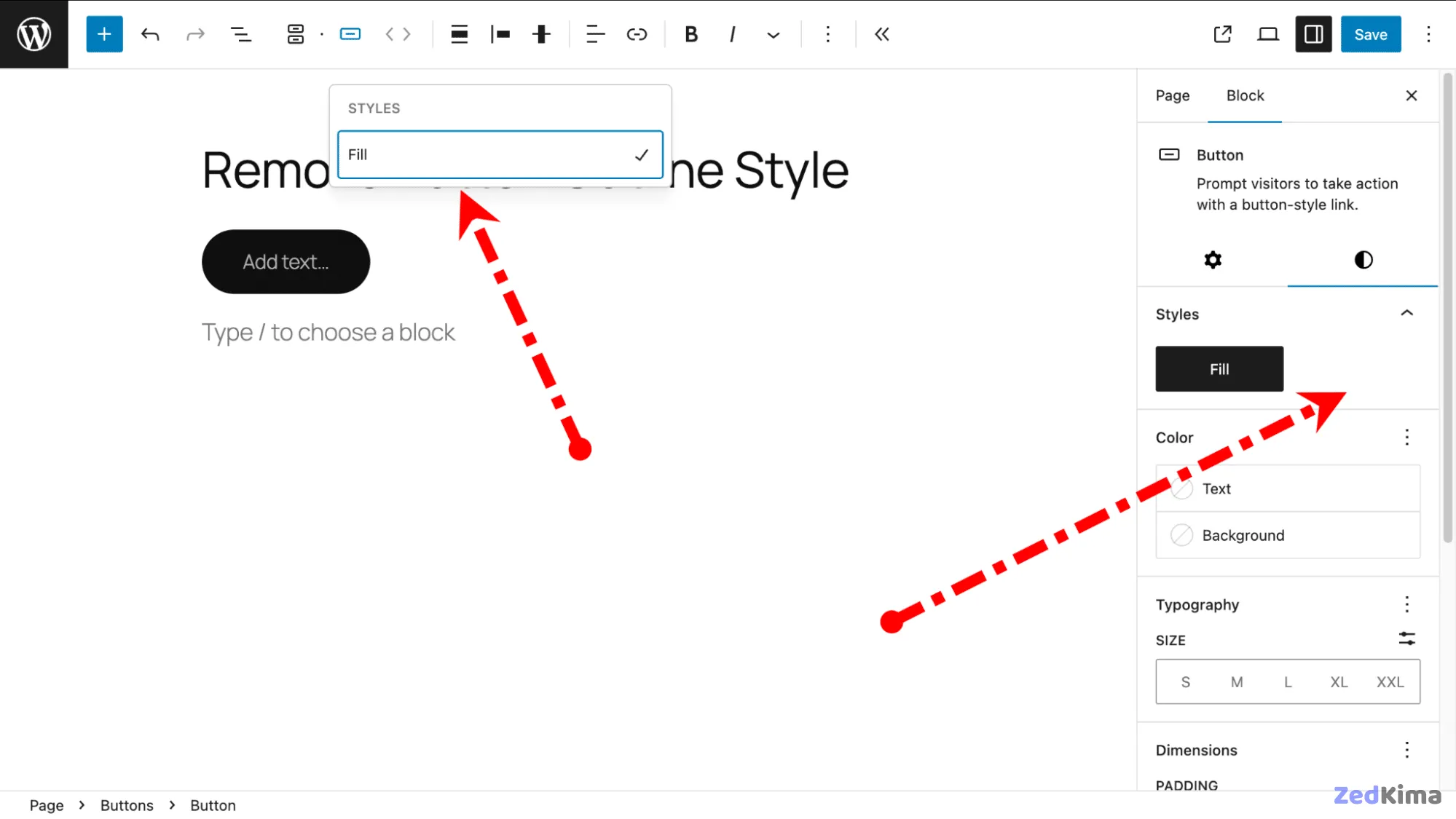Screen dimensions: 1456x819
Task: Bold the button text
Action: pyautogui.click(x=690, y=33)
